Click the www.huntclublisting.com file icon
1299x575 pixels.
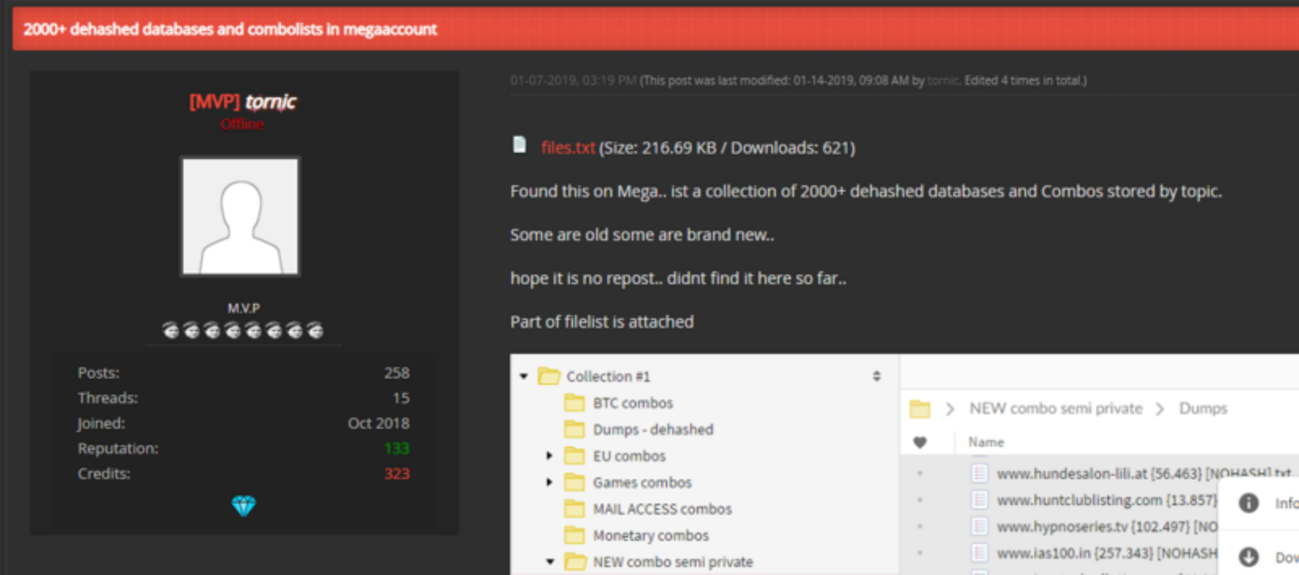[x=980, y=500]
